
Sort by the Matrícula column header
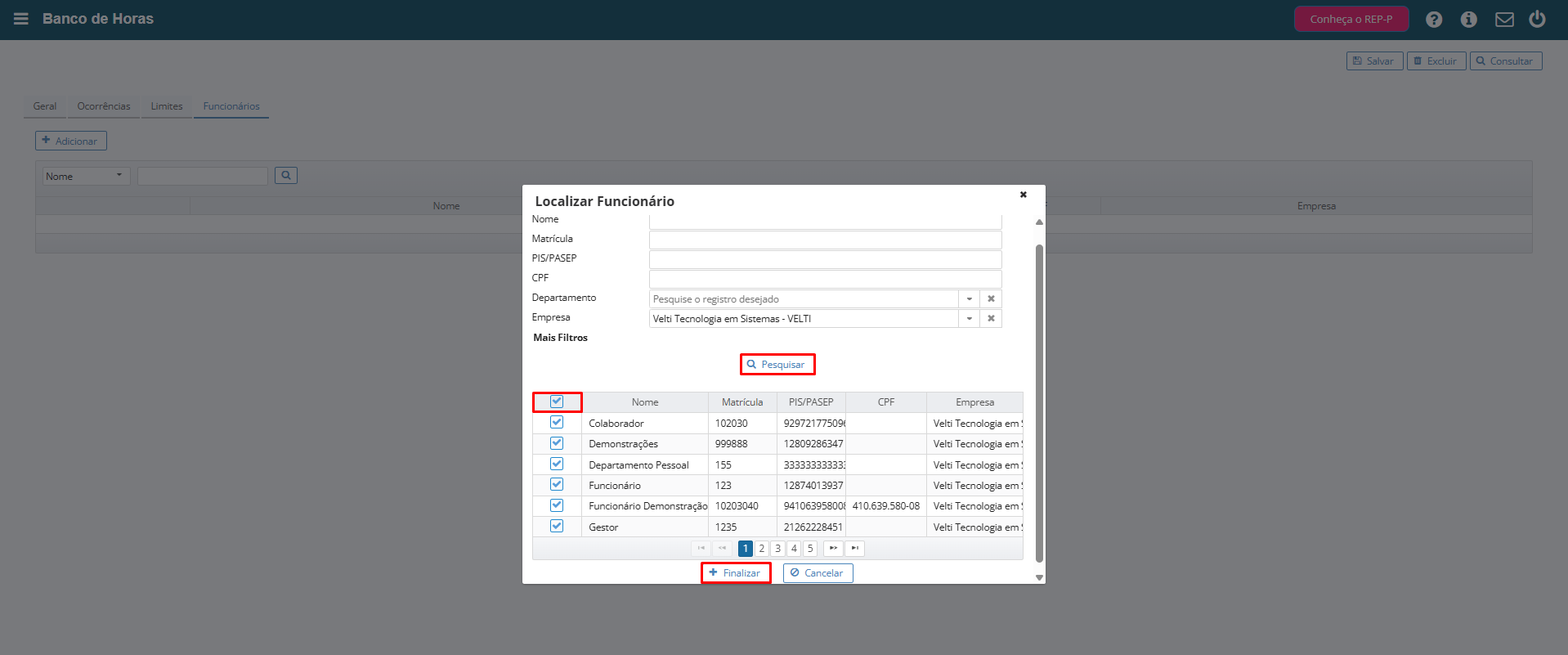point(742,402)
